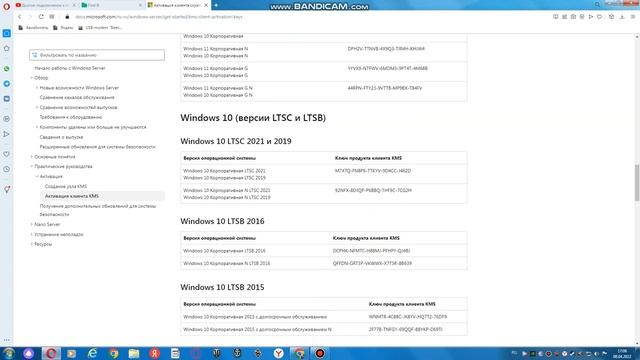Screen dimensions: 640x360
Task: Click the Windows 10 LTSB 2016 heading
Action: click(222, 221)
